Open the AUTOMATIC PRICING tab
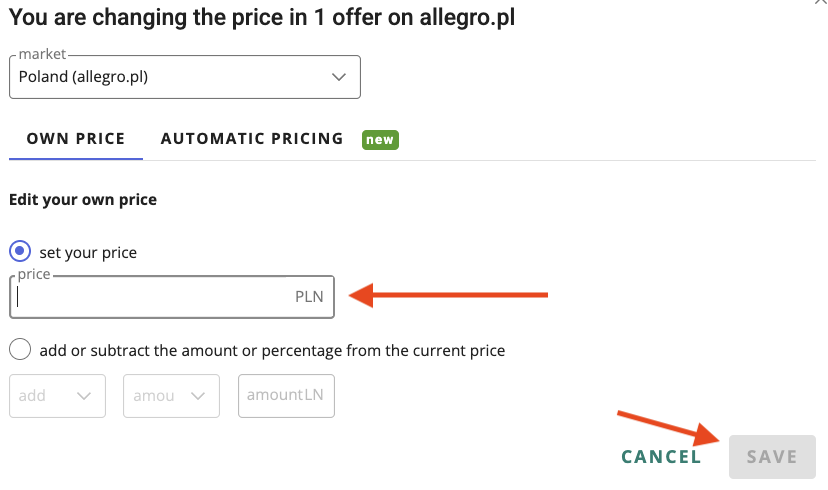The height and width of the screenshot is (490, 828). (252, 139)
